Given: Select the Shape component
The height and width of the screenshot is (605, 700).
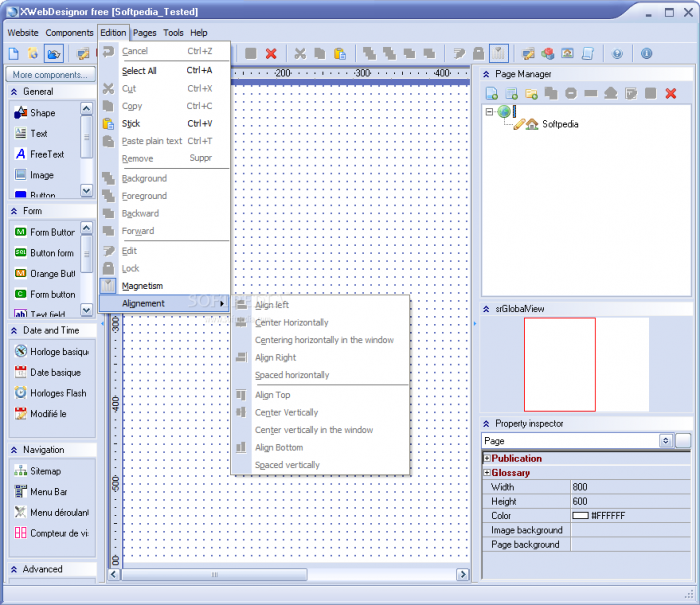Looking at the screenshot, I should pyautogui.click(x=42, y=113).
